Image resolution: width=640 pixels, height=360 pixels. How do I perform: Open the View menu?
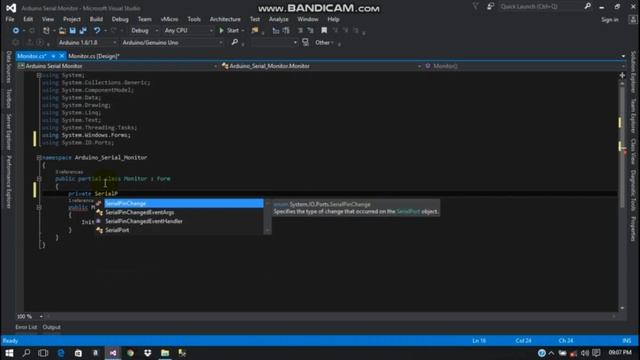(48, 19)
